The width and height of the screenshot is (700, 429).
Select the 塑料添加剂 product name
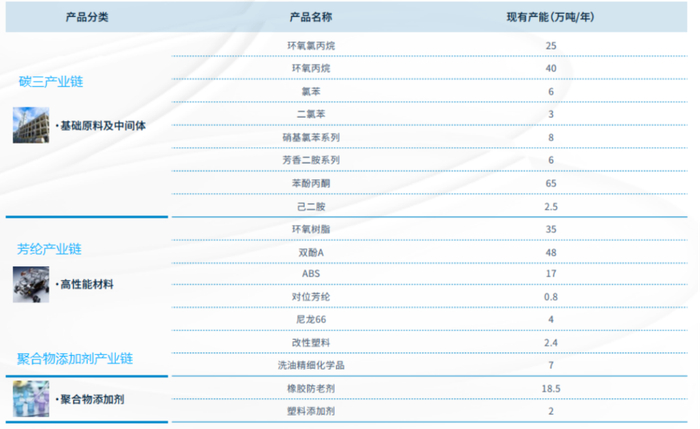click(x=311, y=411)
